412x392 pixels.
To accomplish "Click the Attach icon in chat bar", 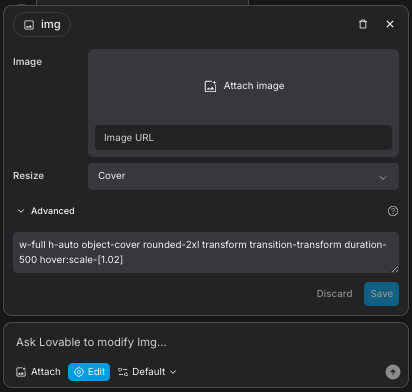I will [21, 372].
